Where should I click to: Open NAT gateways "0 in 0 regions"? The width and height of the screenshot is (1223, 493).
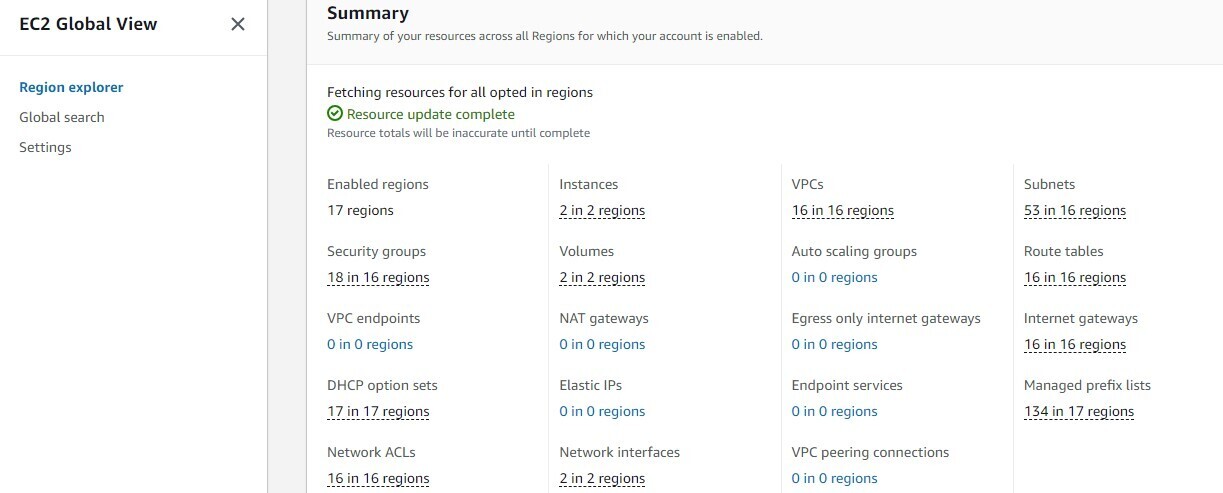pyautogui.click(x=602, y=345)
